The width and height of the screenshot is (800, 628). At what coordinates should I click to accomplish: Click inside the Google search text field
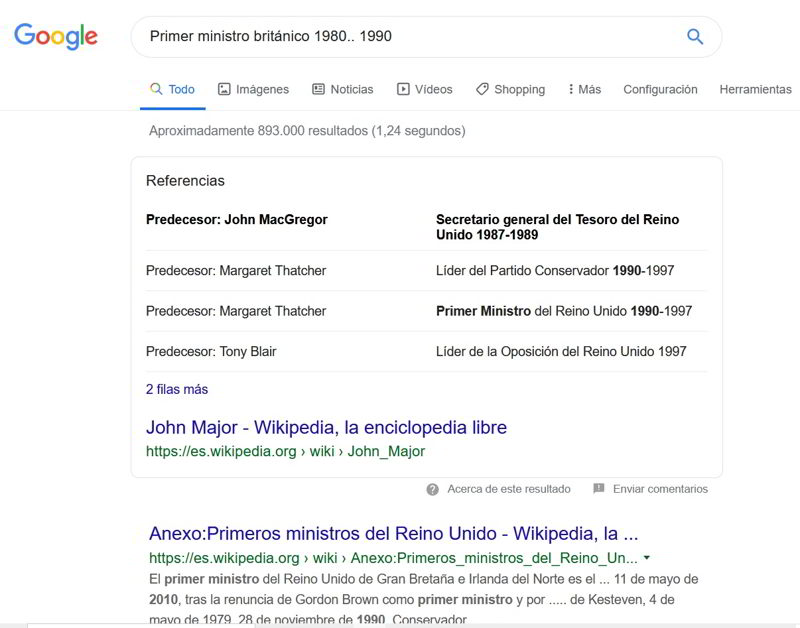tap(400, 37)
